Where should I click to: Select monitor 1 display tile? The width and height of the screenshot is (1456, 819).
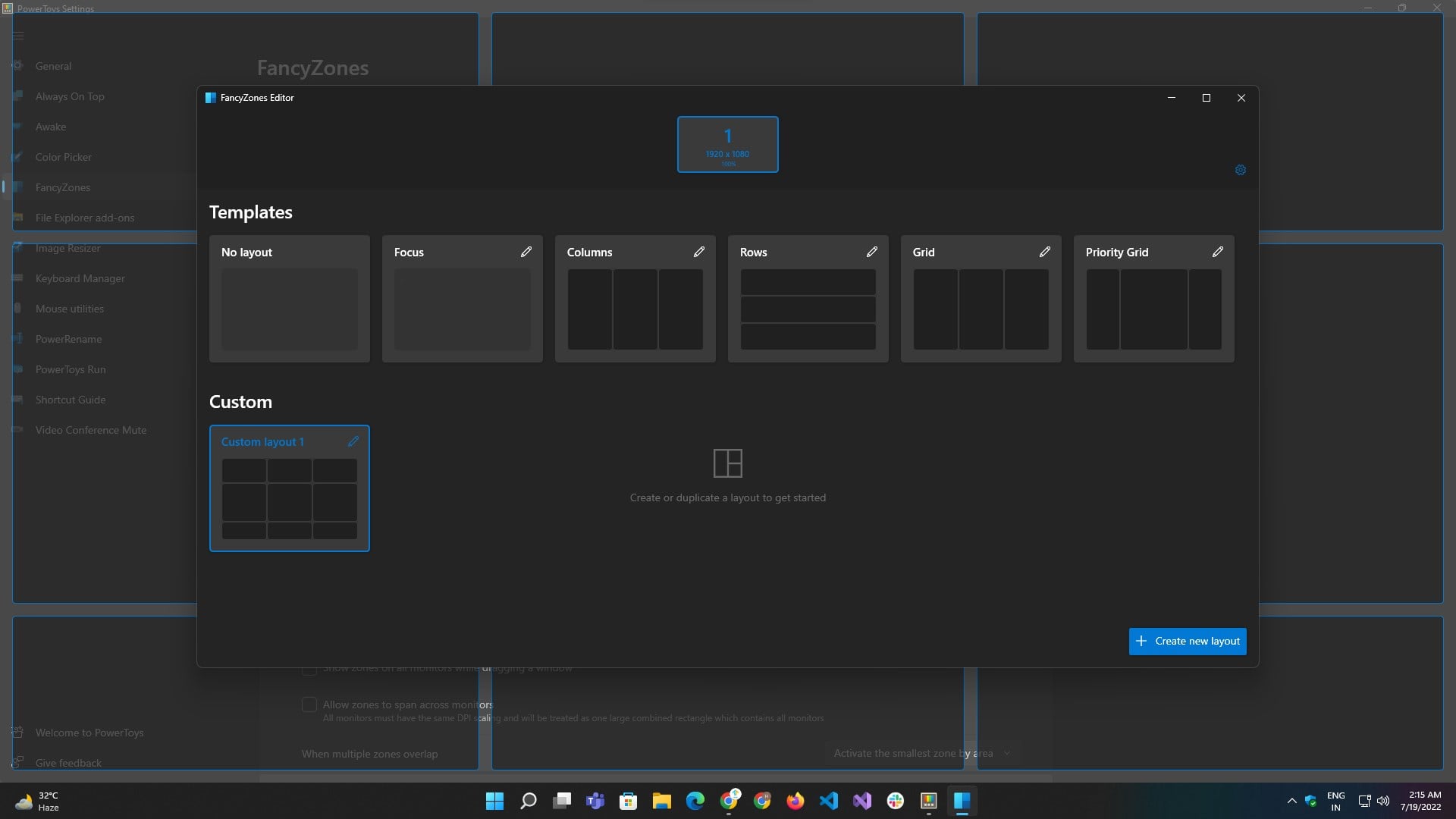point(728,144)
